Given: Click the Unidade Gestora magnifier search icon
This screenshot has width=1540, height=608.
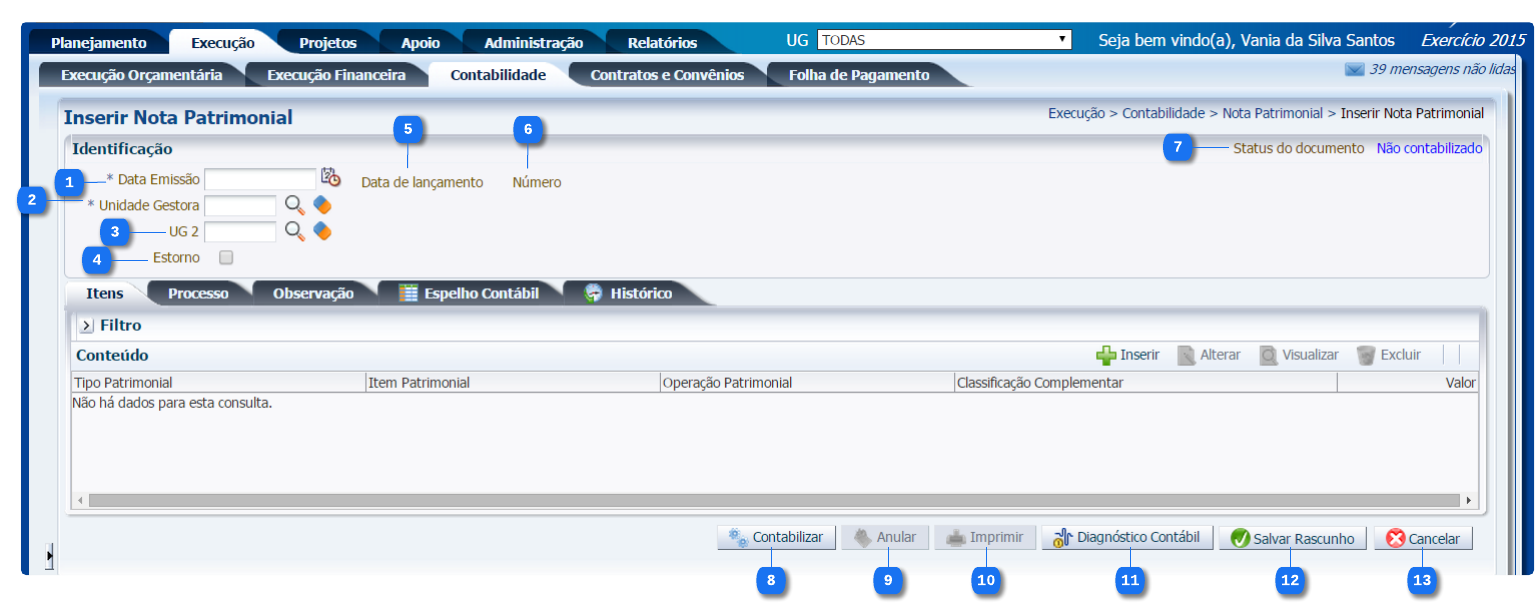Looking at the screenshot, I should (x=294, y=205).
